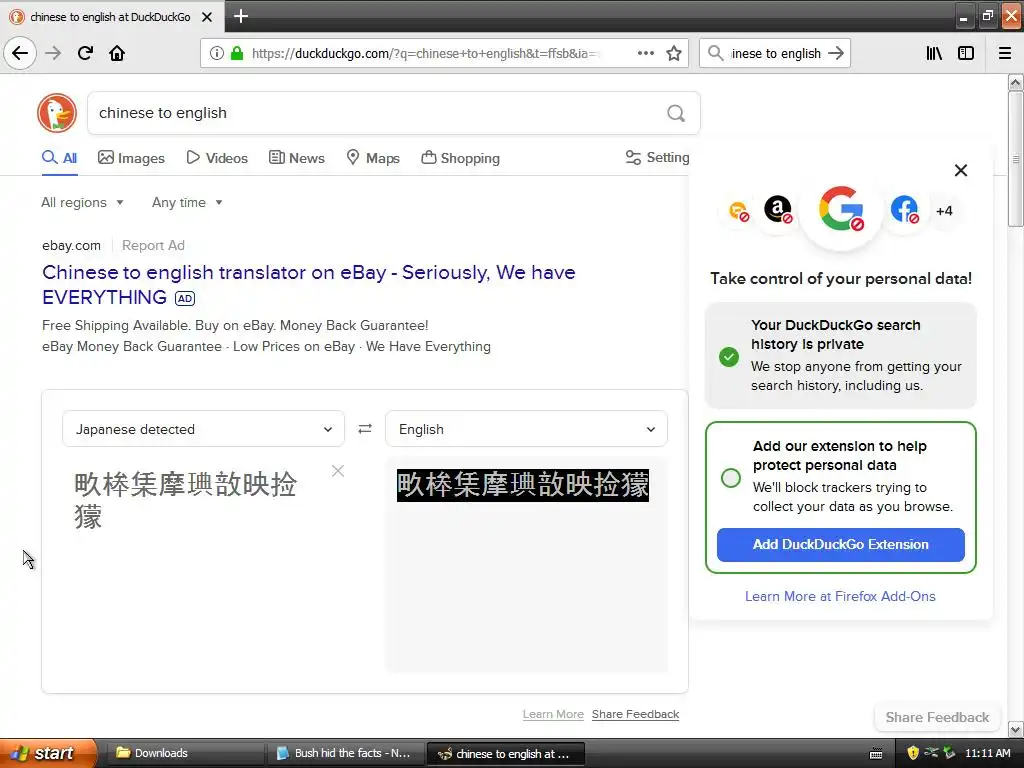The image size is (1024, 768).
Task: Bookmark this page with the star icon
Action: pos(673,53)
